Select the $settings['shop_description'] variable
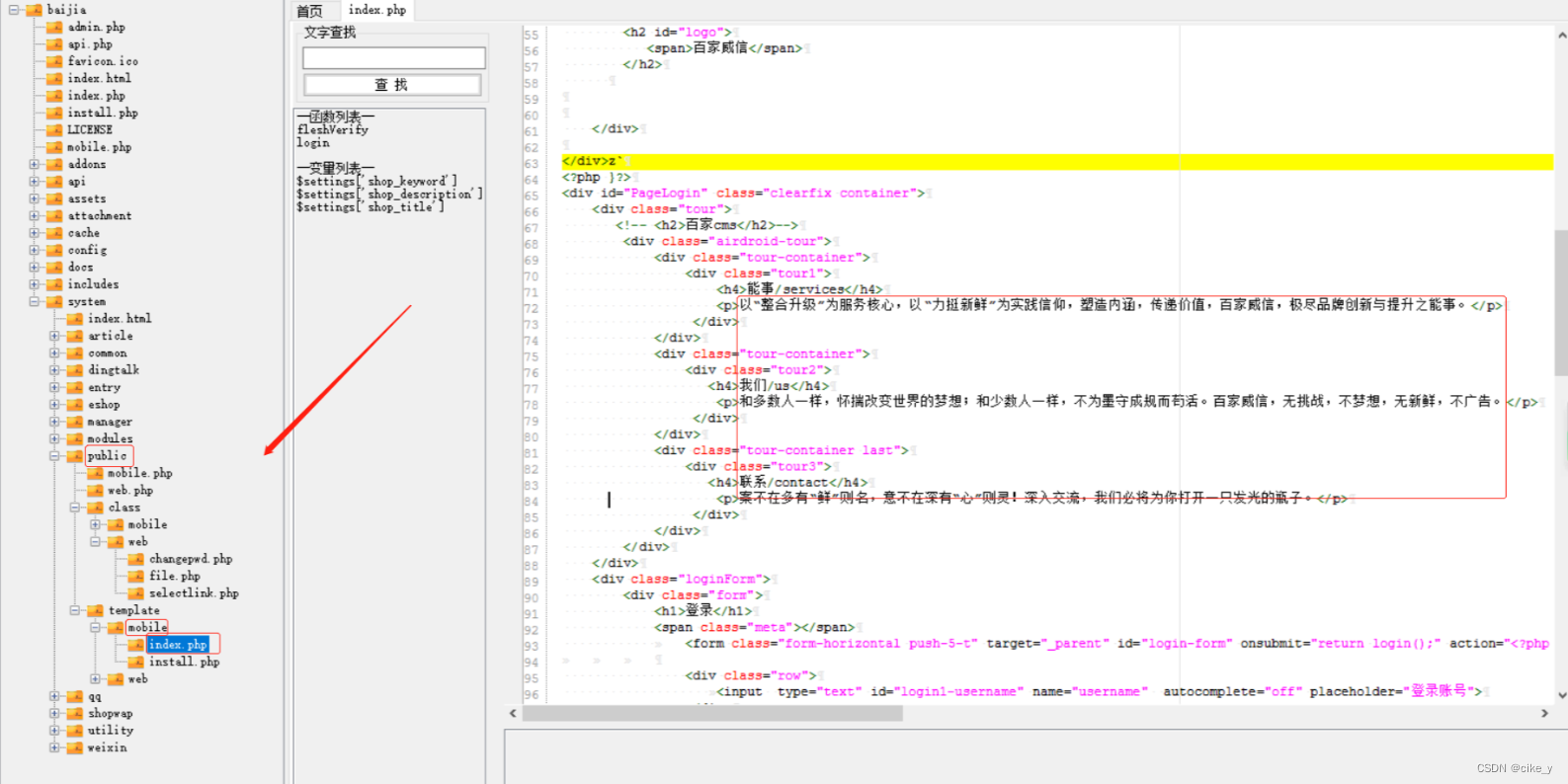Viewport: 1568px width, 784px height. [389, 195]
